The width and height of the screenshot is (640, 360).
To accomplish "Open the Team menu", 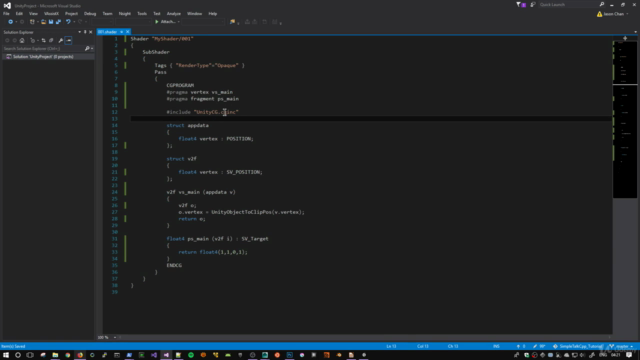I will [x=107, y=13].
